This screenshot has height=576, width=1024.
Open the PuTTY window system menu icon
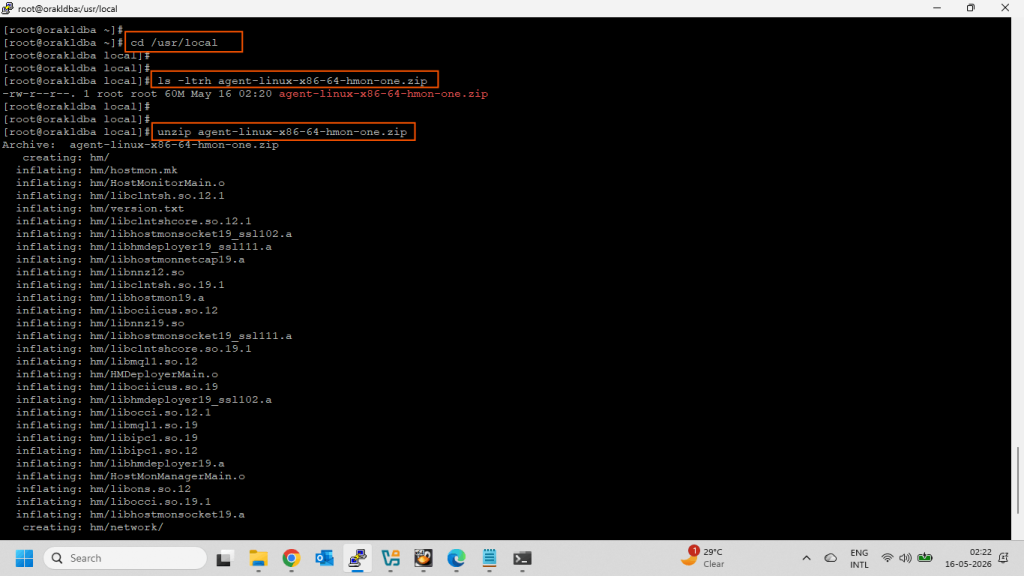[x=7, y=8]
